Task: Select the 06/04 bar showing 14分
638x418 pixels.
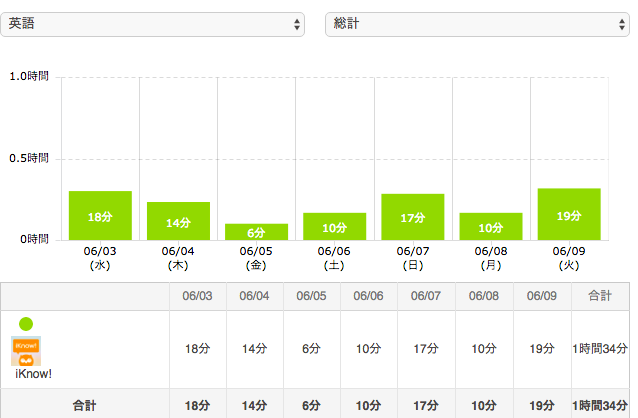Action: pyautogui.click(x=178, y=221)
